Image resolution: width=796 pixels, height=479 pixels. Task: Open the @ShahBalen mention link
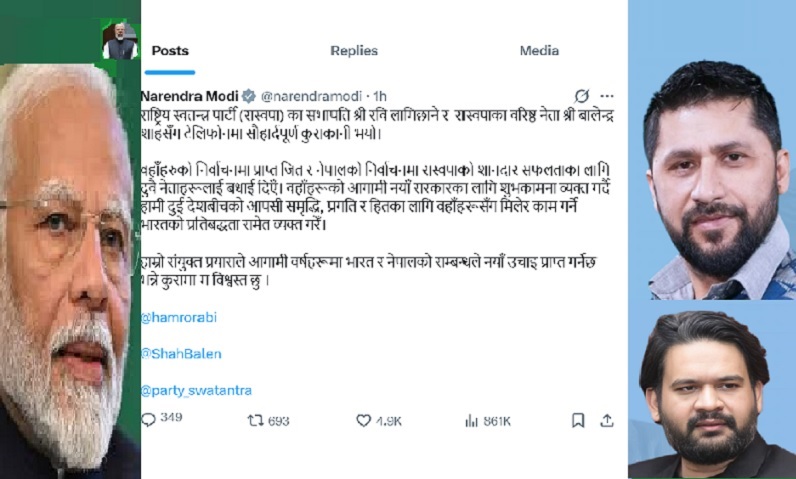[x=181, y=354]
